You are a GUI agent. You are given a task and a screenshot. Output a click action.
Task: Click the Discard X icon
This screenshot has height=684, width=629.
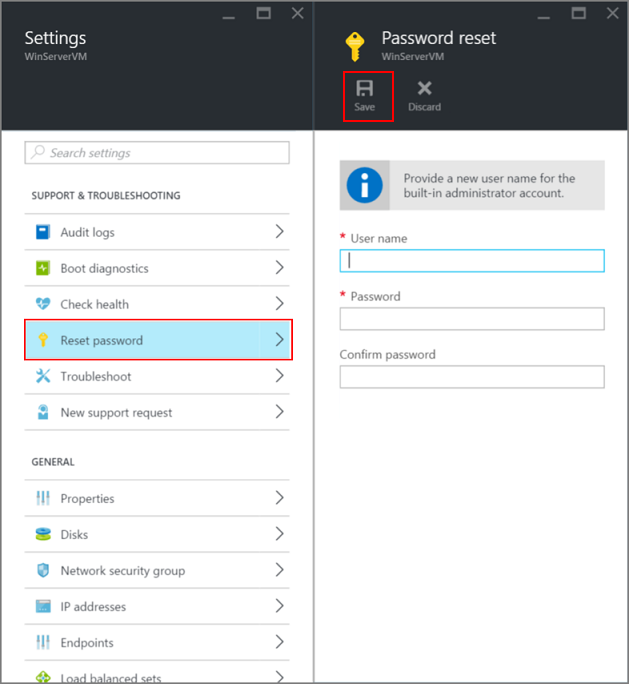pos(424,89)
